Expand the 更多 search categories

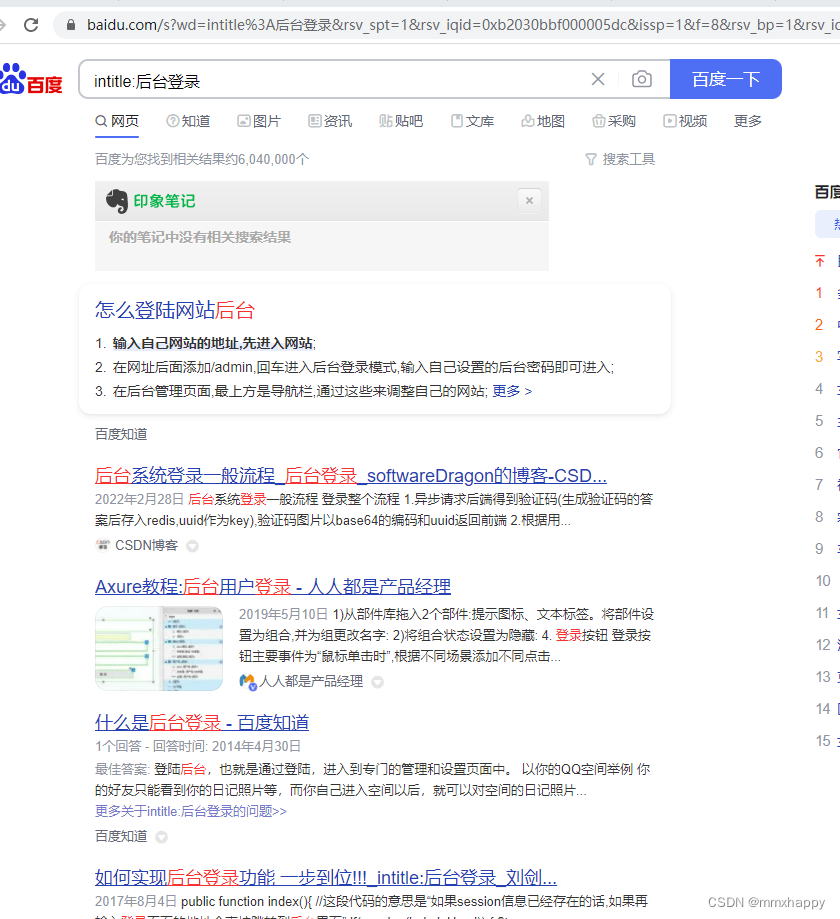tap(747, 121)
